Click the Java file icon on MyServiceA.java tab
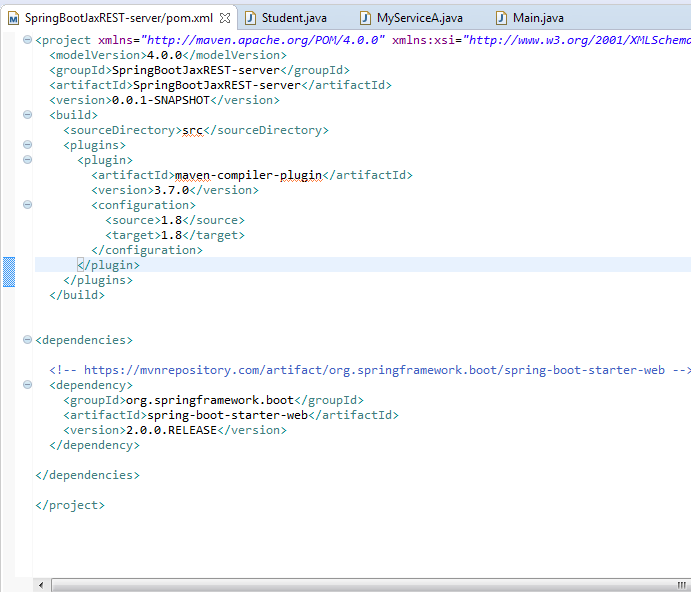This screenshot has width=691, height=592. pyautogui.click(x=365, y=18)
